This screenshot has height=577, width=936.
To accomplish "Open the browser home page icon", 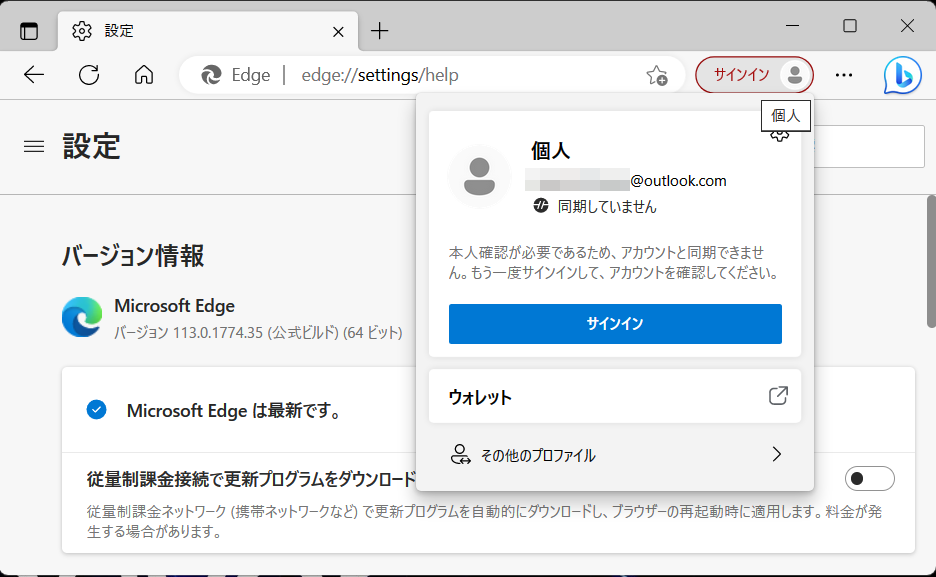I will [143, 74].
